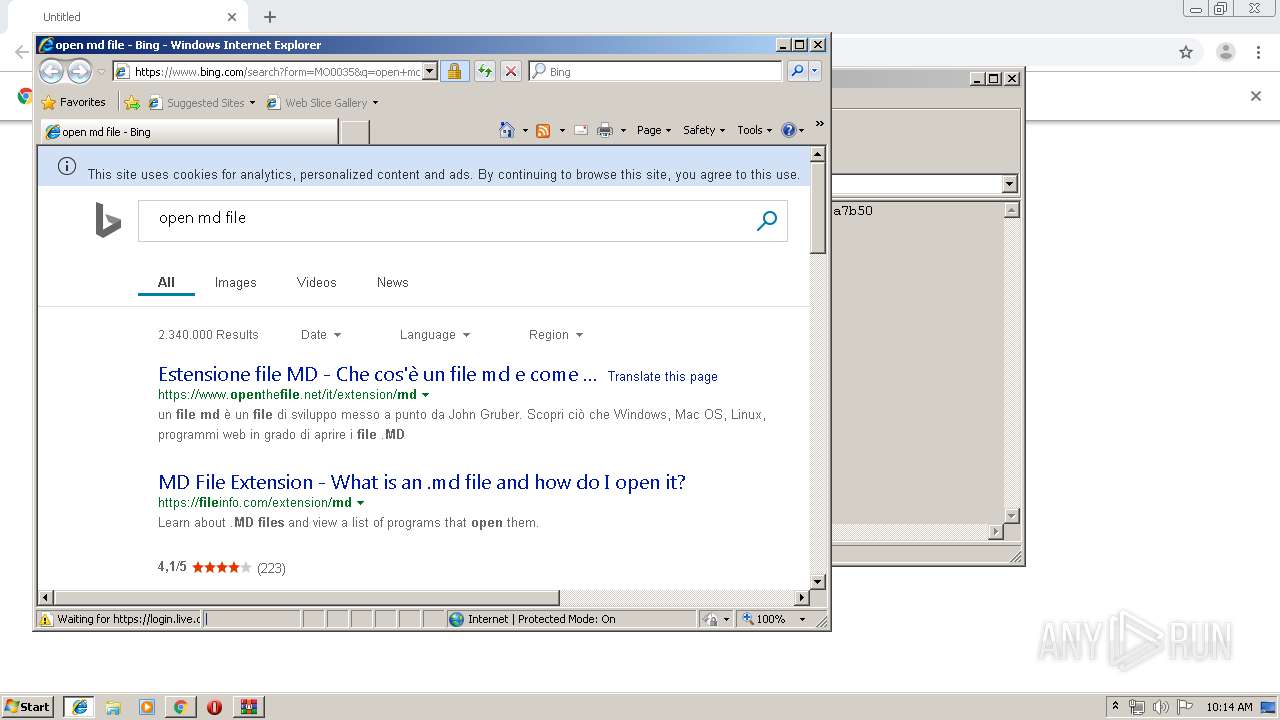Stop loading with the red X icon
This screenshot has width=1280, height=720.
click(x=510, y=71)
